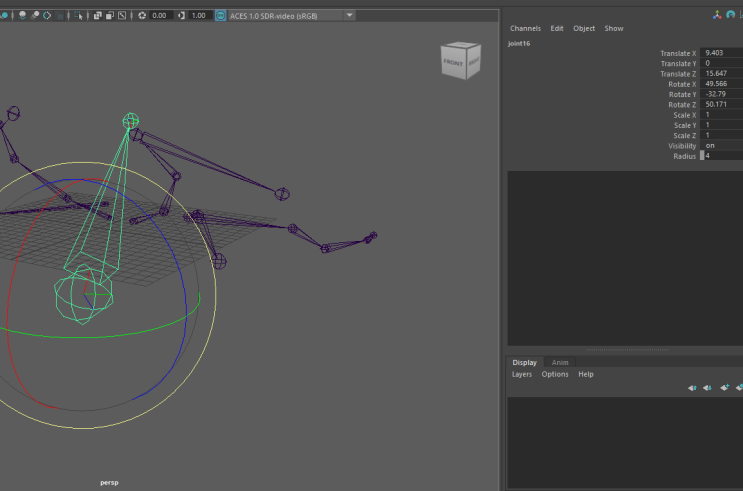Select the Translate Y channel label
Viewport: 743px width, 491px height.
(x=678, y=64)
